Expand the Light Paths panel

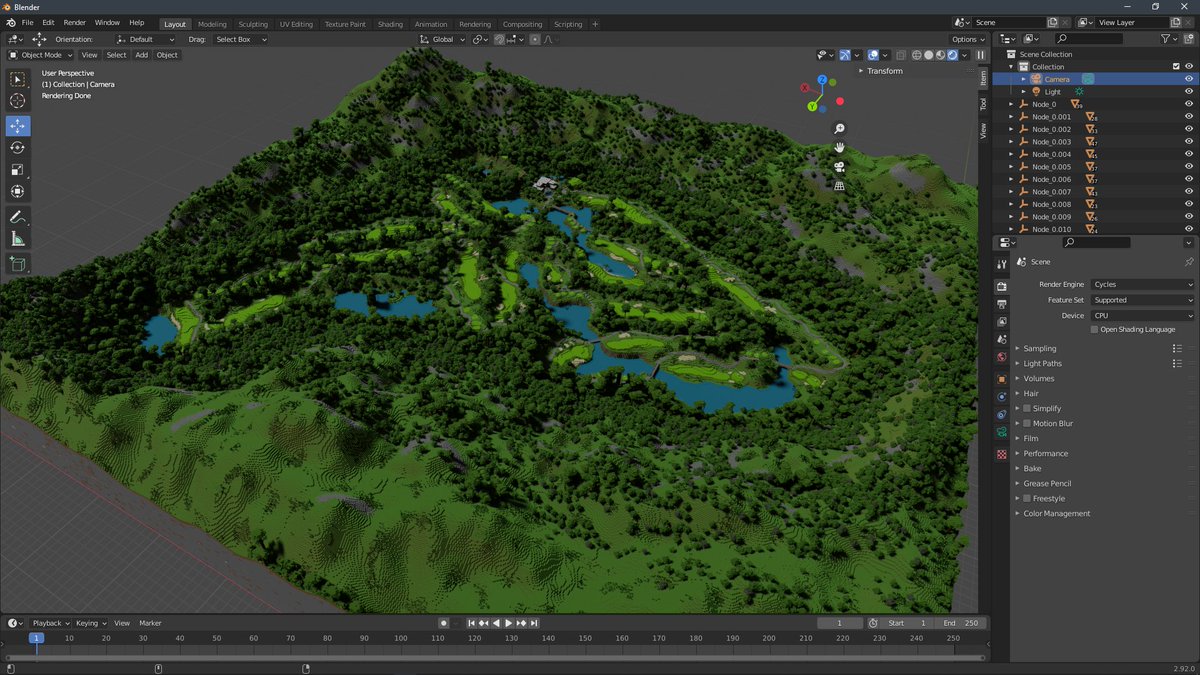(1042, 363)
